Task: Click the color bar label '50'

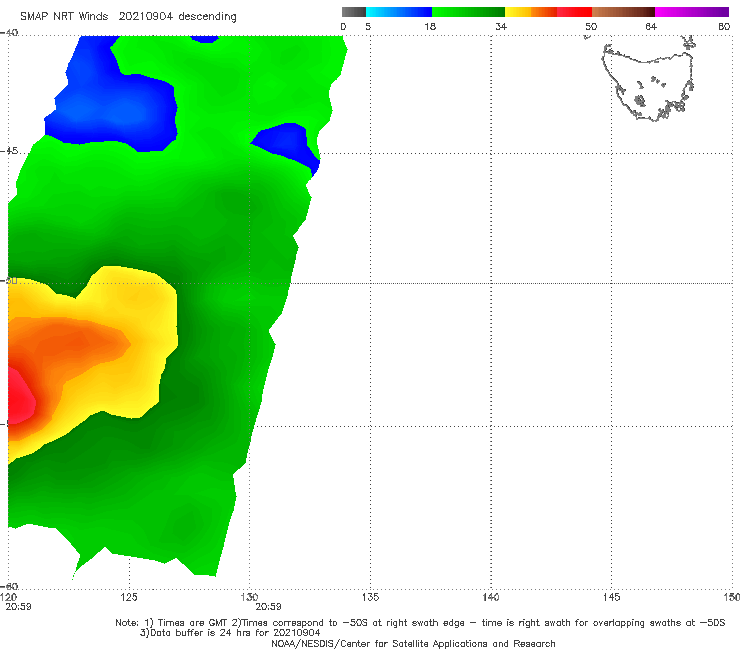Action: click(591, 26)
